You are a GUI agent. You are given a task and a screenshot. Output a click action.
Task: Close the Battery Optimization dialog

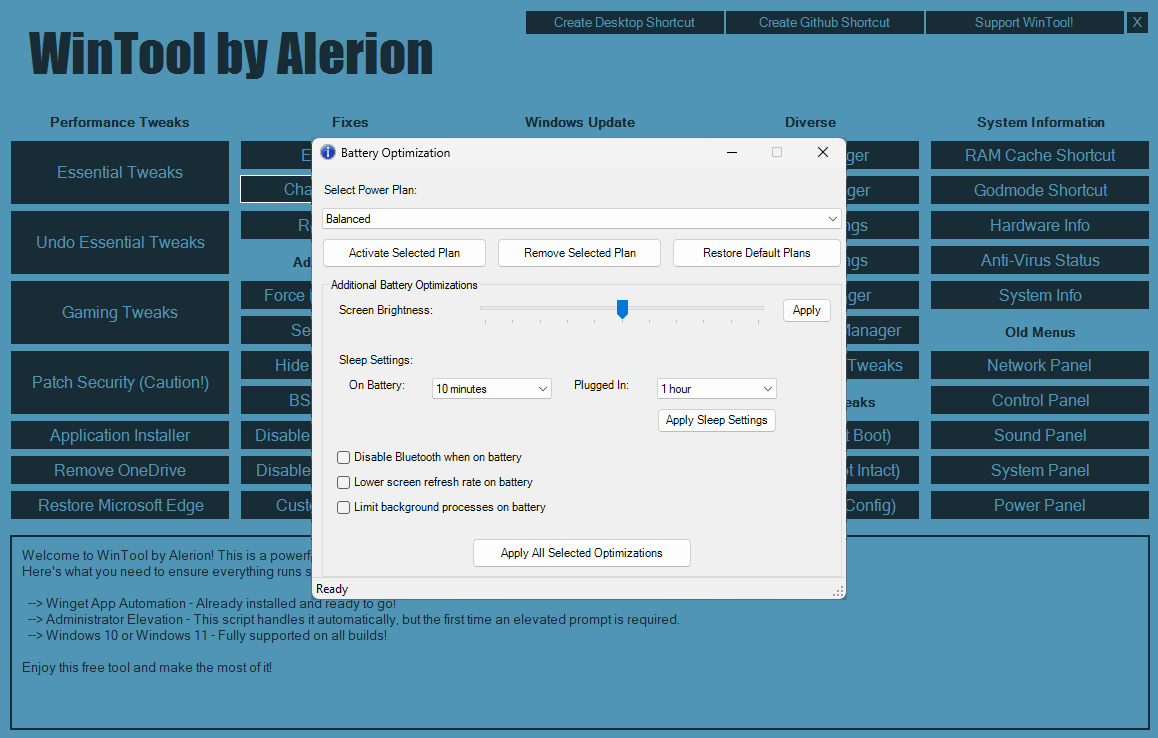point(823,152)
